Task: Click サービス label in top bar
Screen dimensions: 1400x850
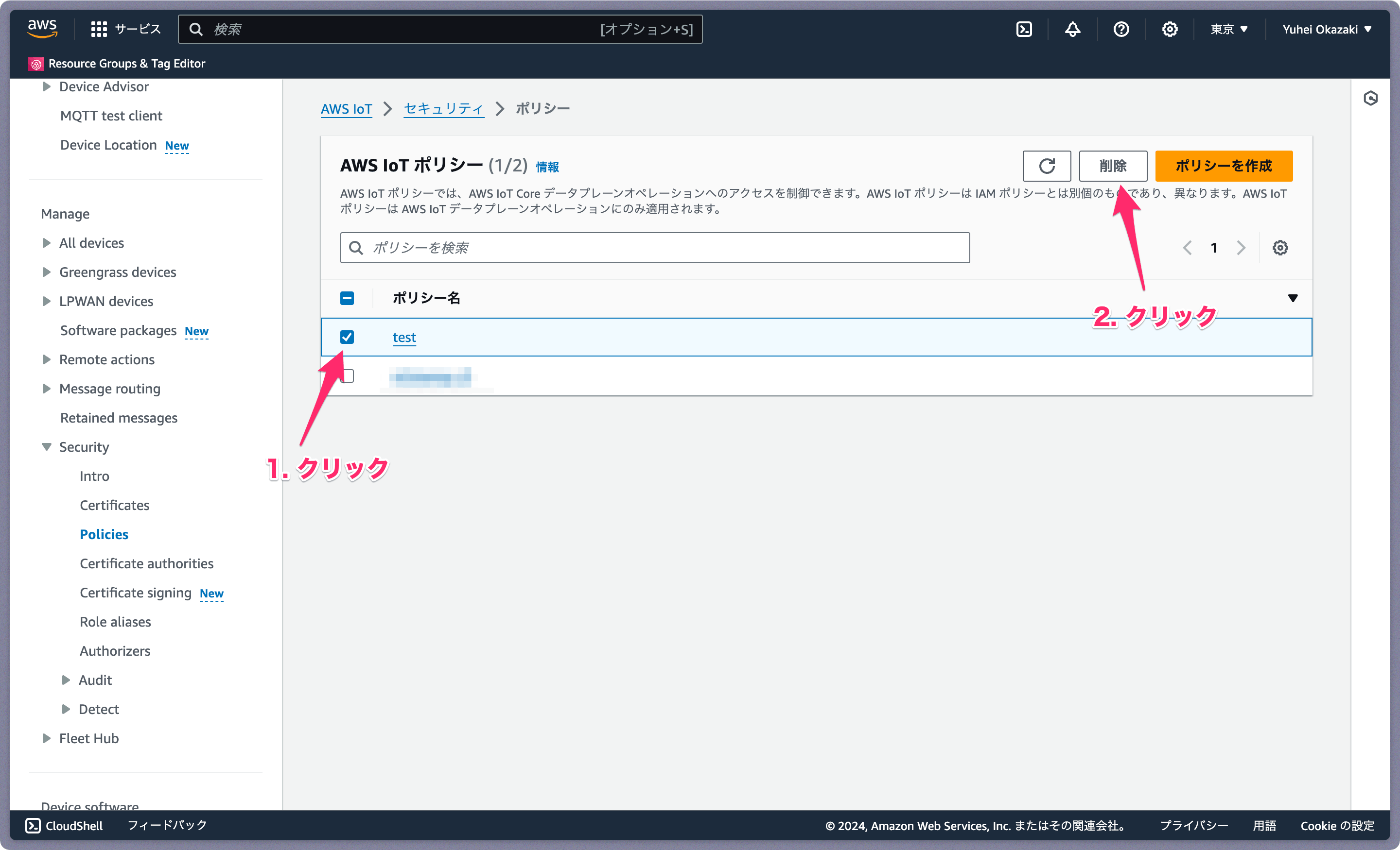Action: pos(138,30)
